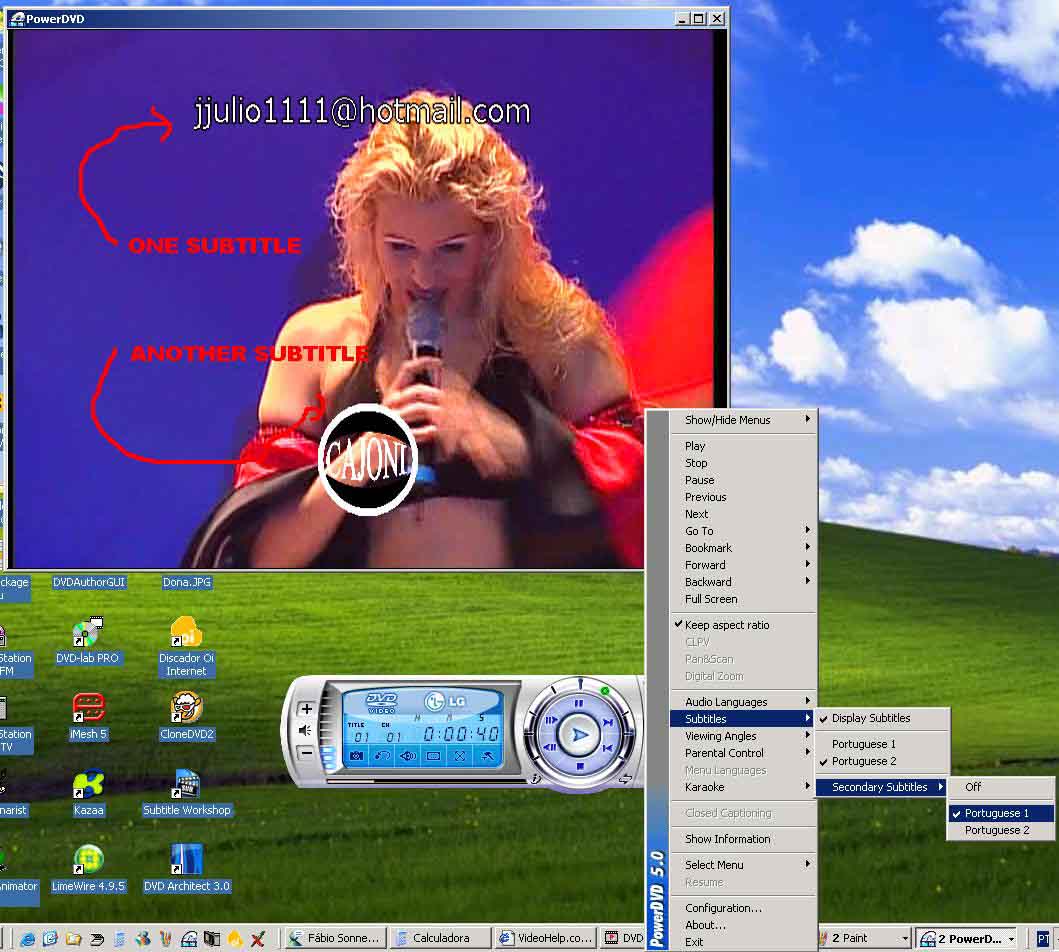Image resolution: width=1059 pixels, height=952 pixels.
Task: Toggle Keep aspect ratio option
Action: pos(743,625)
